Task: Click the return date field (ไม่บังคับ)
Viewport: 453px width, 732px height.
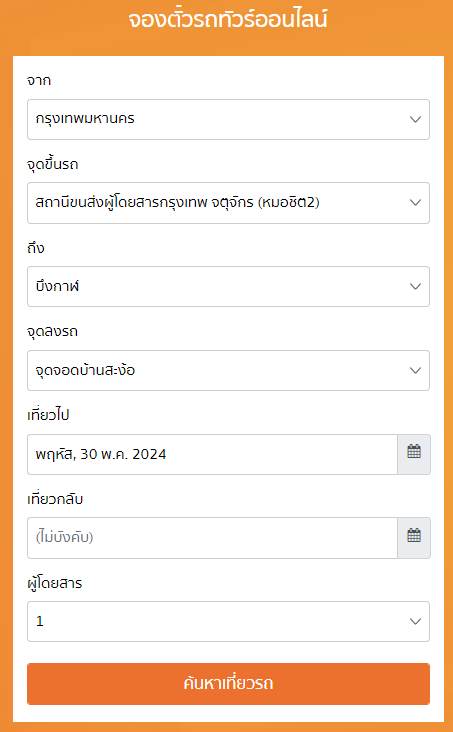Action: pyautogui.click(x=212, y=538)
